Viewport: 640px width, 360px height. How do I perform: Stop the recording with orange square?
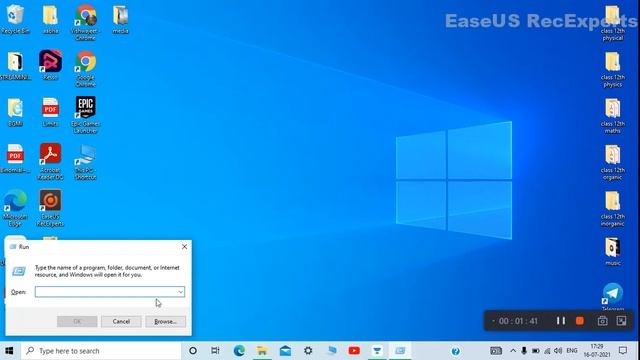(580, 321)
